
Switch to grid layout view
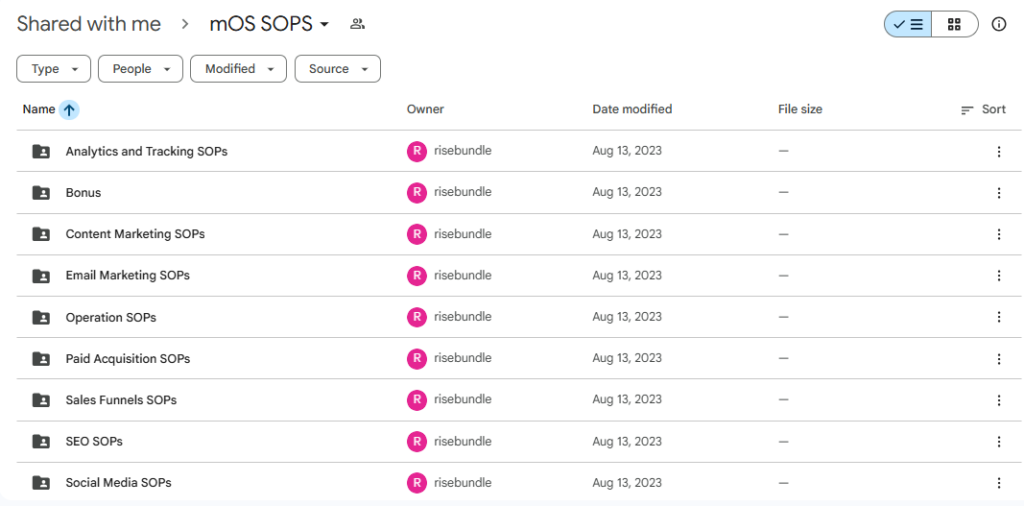click(x=954, y=24)
